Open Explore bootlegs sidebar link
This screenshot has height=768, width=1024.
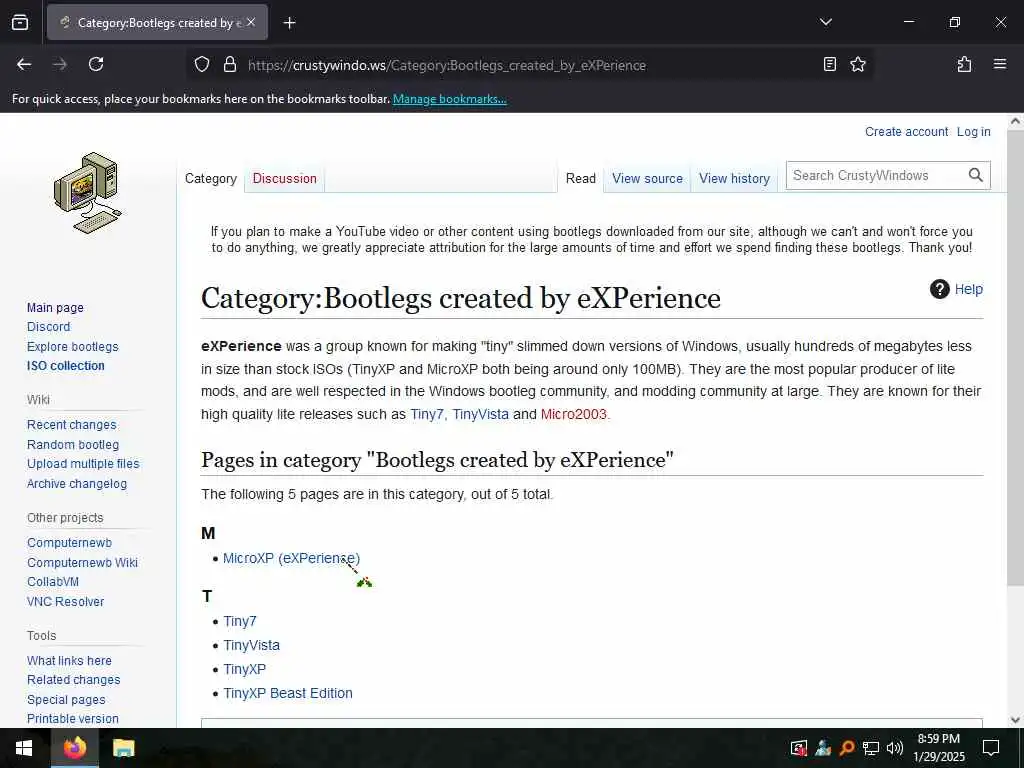72,347
